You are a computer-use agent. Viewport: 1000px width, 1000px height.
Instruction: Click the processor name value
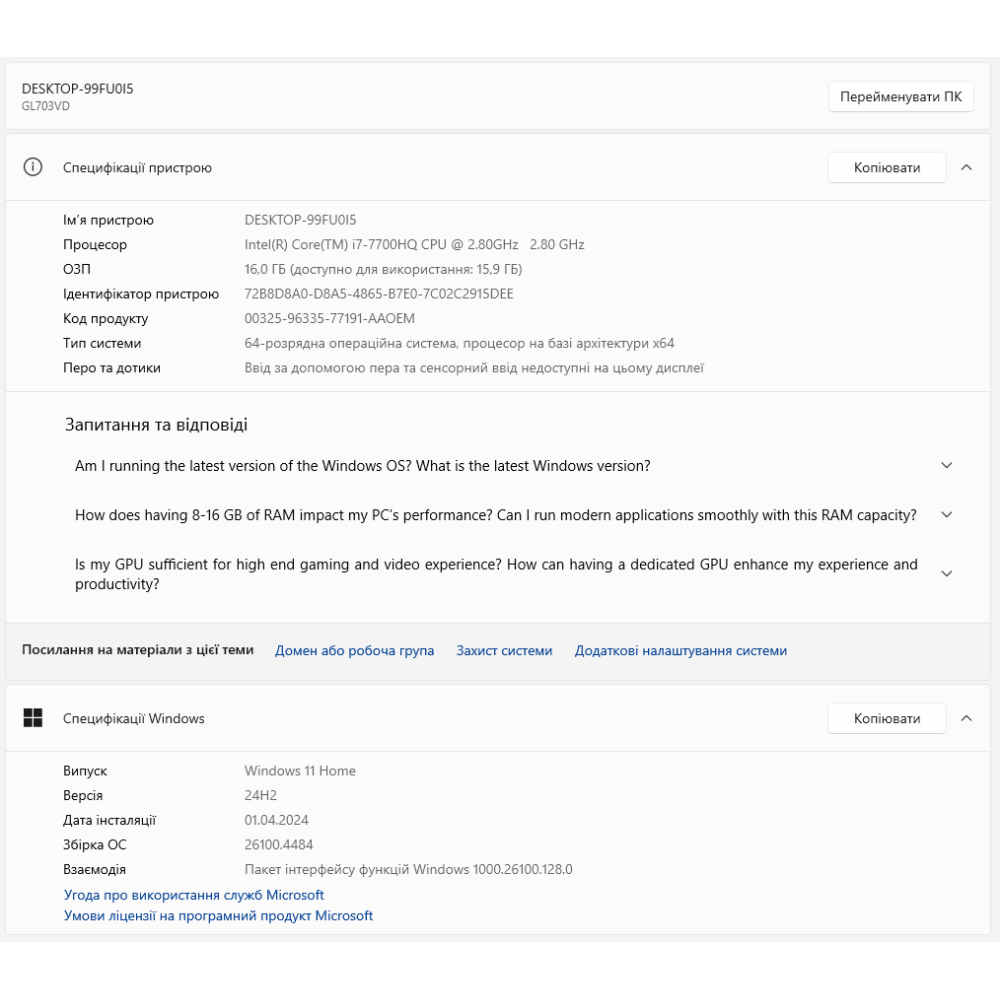[x=414, y=245]
